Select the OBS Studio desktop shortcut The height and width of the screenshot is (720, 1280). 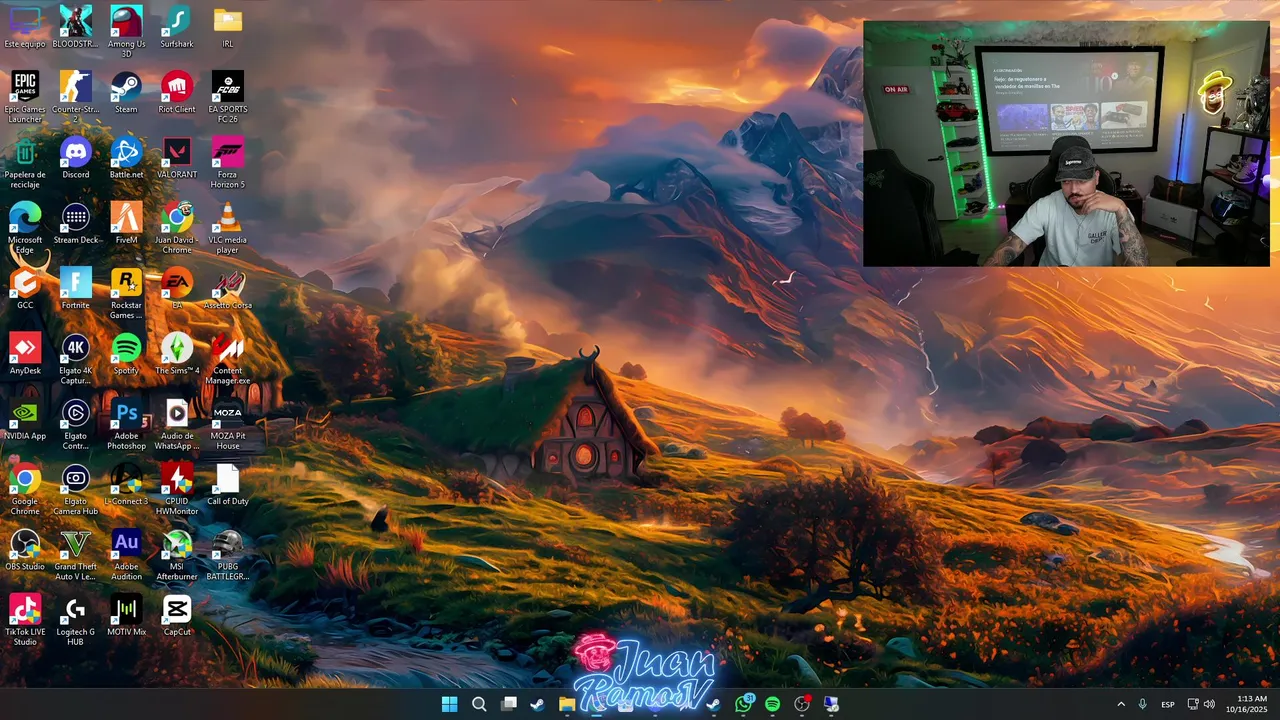click(25, 550)
